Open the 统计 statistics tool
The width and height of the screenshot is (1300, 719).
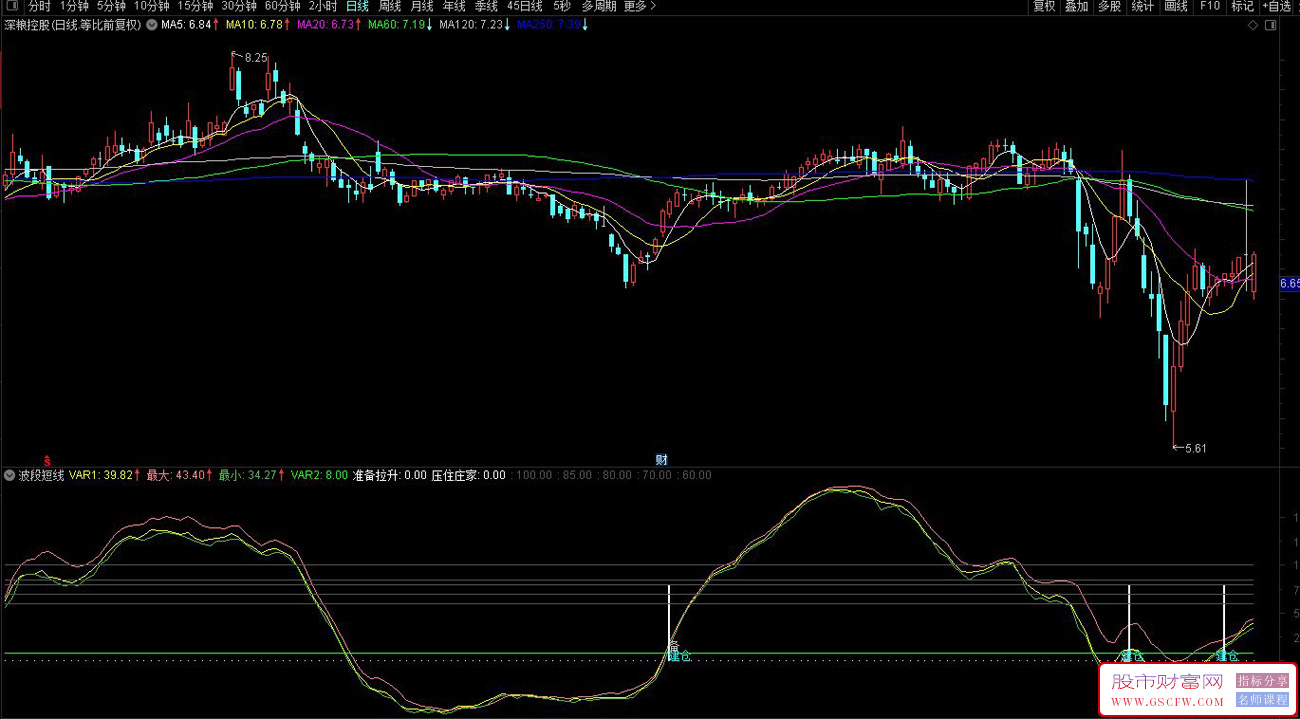tap(1142, 6)
